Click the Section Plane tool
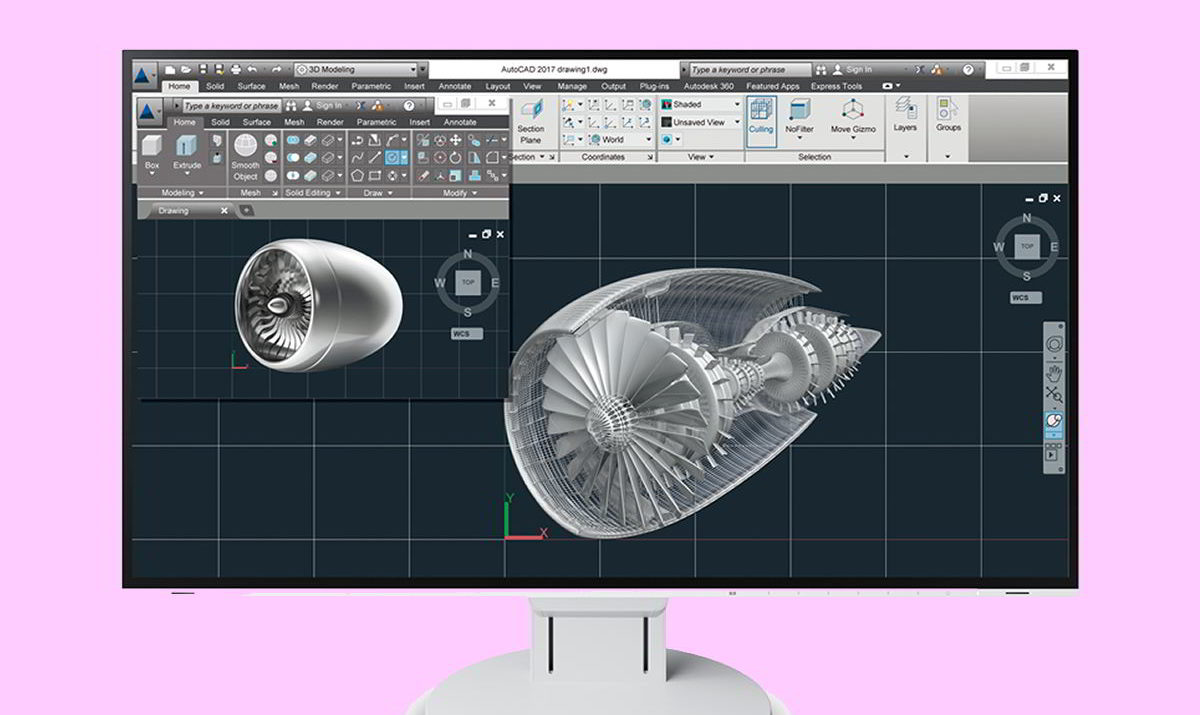 pyautogui.click(x=531, y=122)
